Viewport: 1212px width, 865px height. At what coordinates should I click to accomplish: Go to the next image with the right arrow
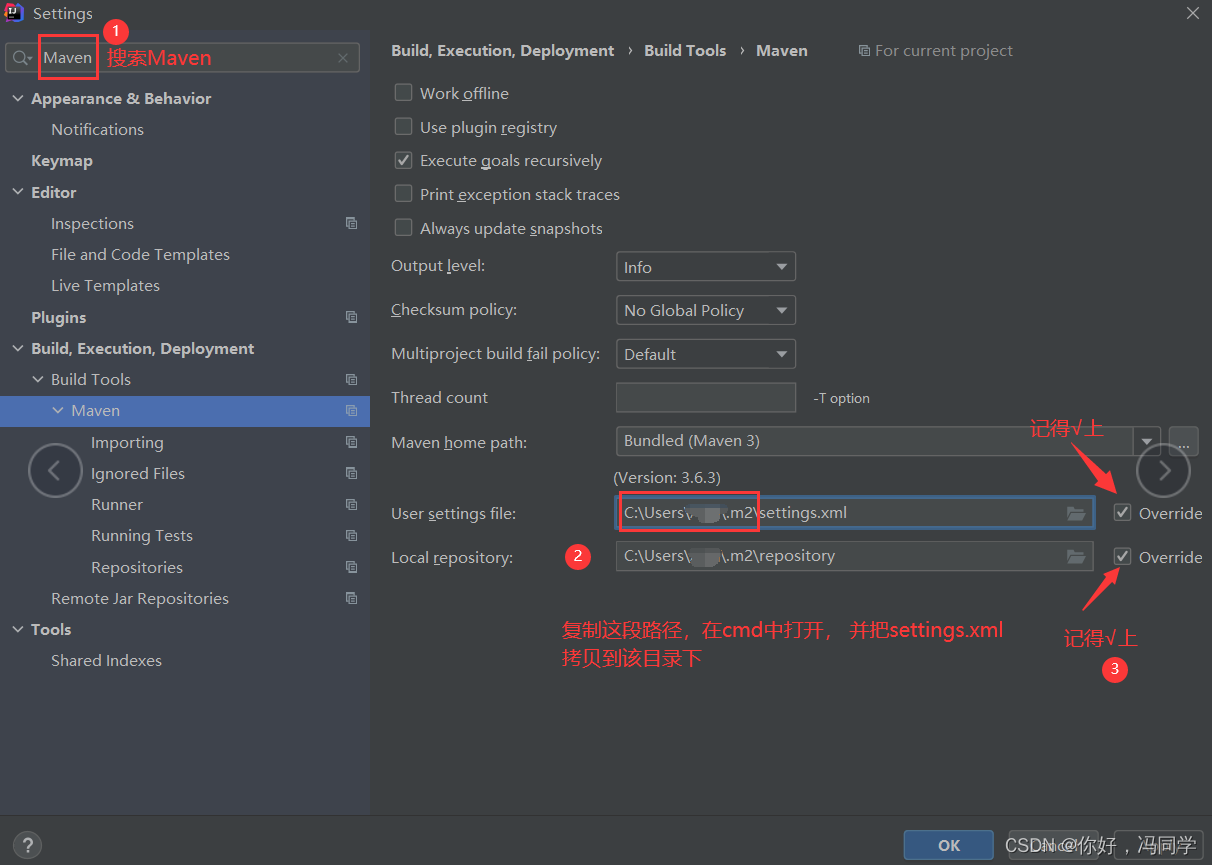point(1163,470)
